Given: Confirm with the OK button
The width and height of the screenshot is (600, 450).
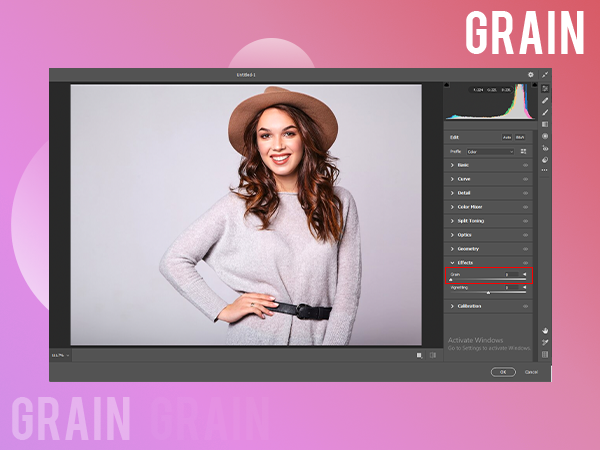Looking at the screenshot, I should [x=503, y=372].
